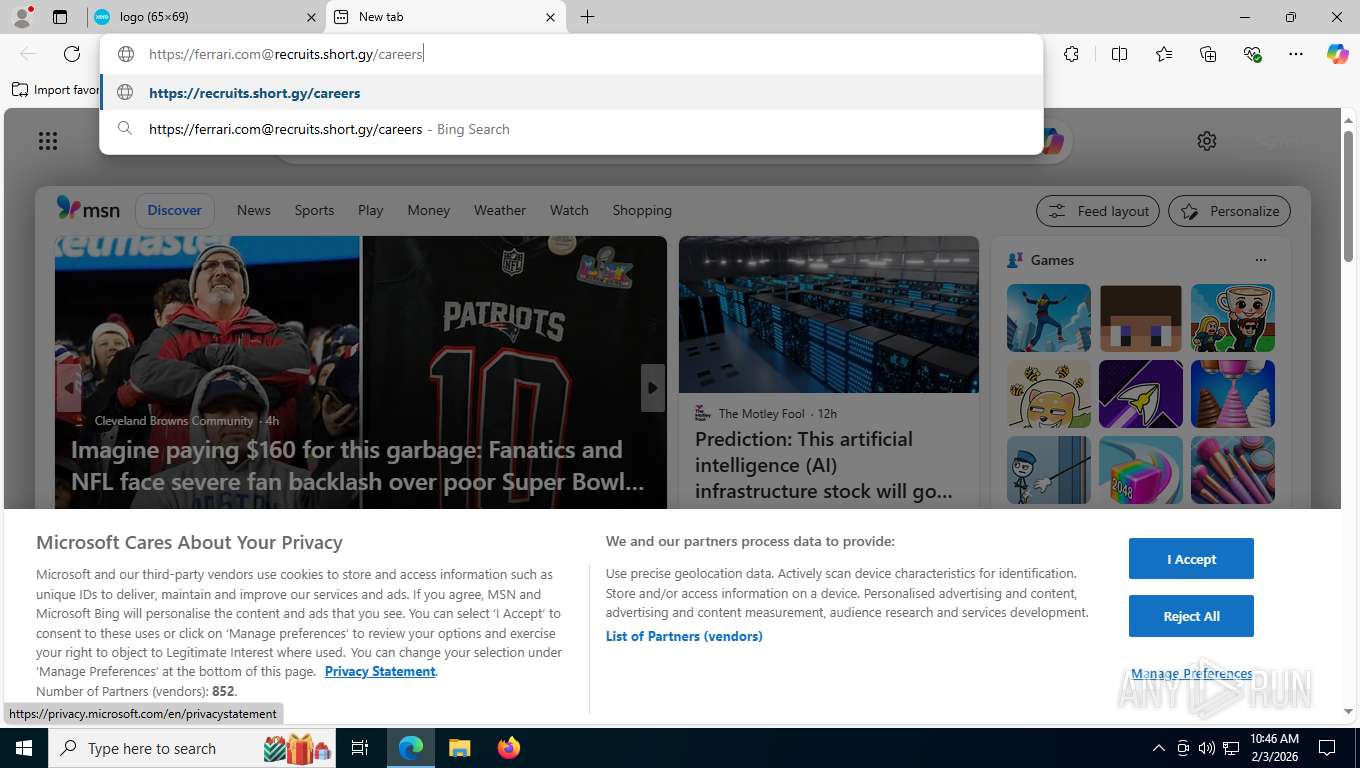1360x768 pixels.
Task: Close the "logo (65×69)" tab
Action: pos(311,17)
